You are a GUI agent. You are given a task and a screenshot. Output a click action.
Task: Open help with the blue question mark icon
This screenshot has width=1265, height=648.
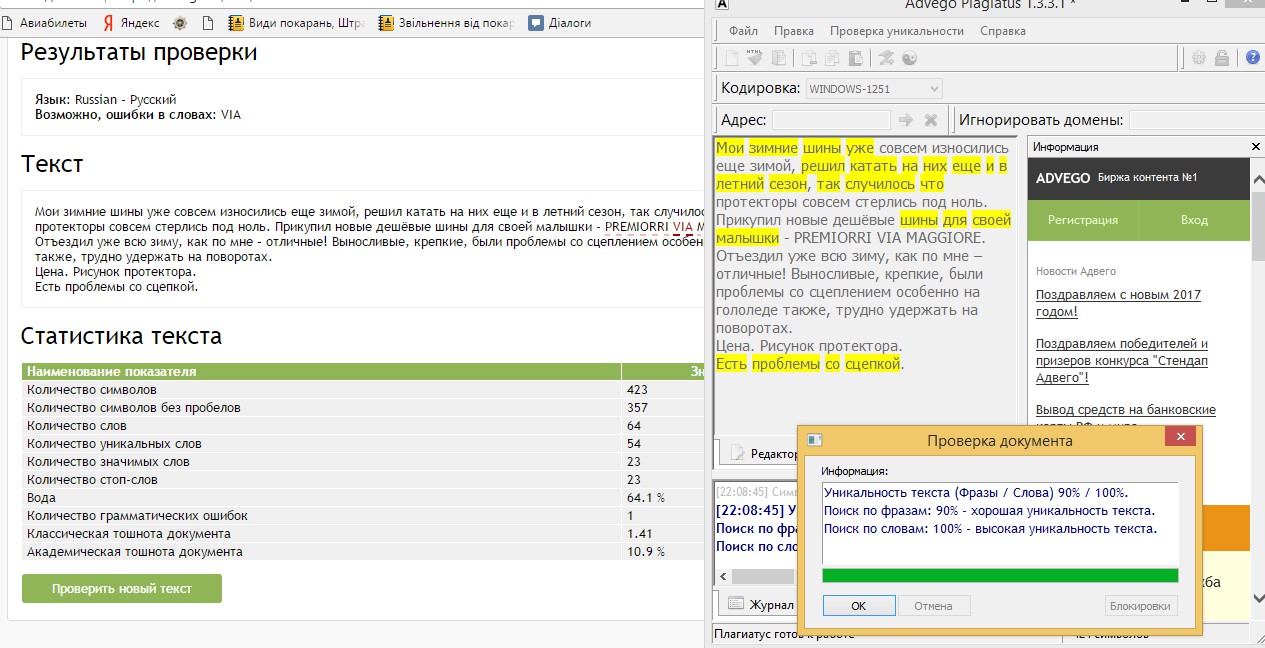pyautogui.click(x=1252, y=58)
